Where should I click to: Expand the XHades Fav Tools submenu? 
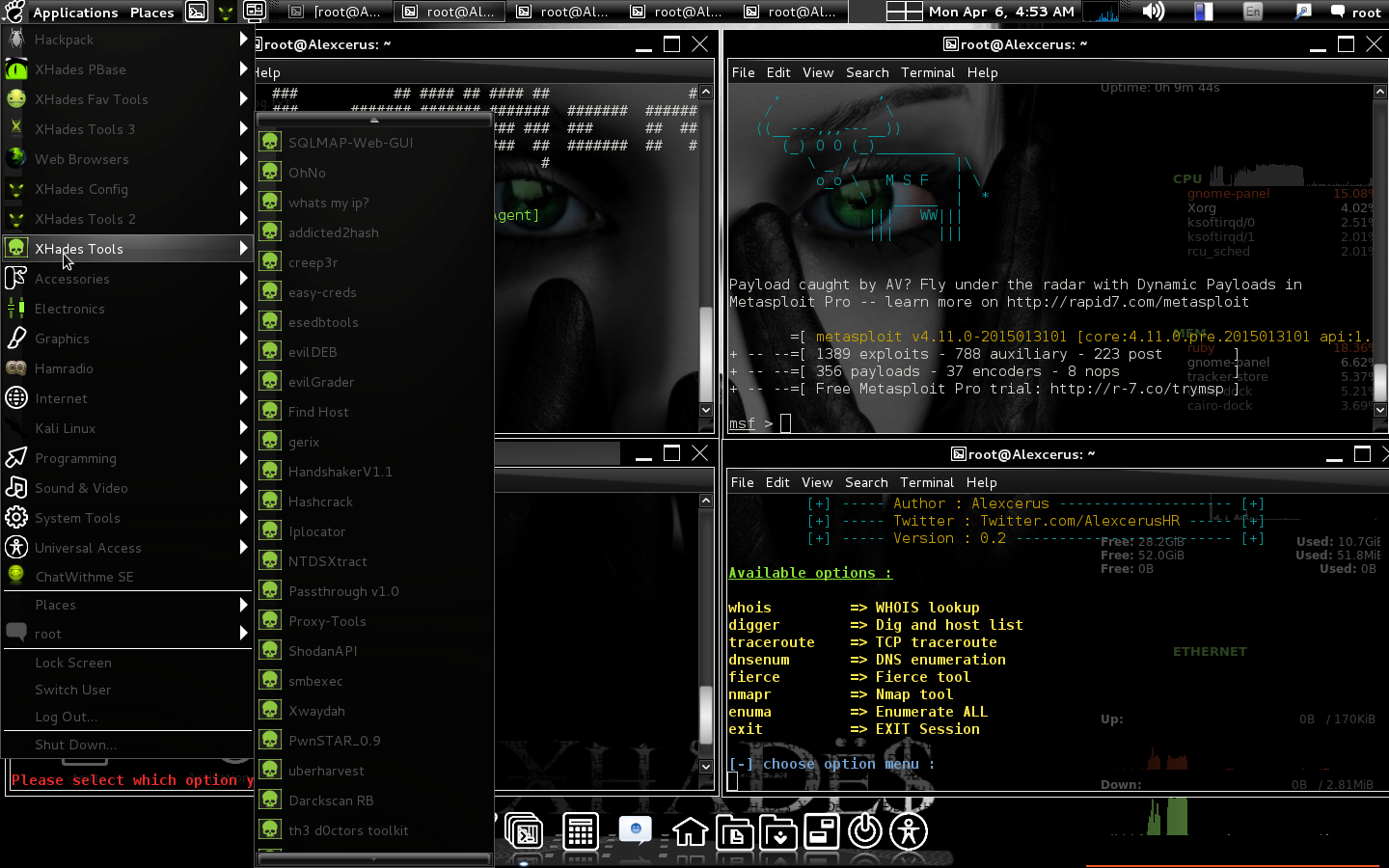click(x=127, y=99)
